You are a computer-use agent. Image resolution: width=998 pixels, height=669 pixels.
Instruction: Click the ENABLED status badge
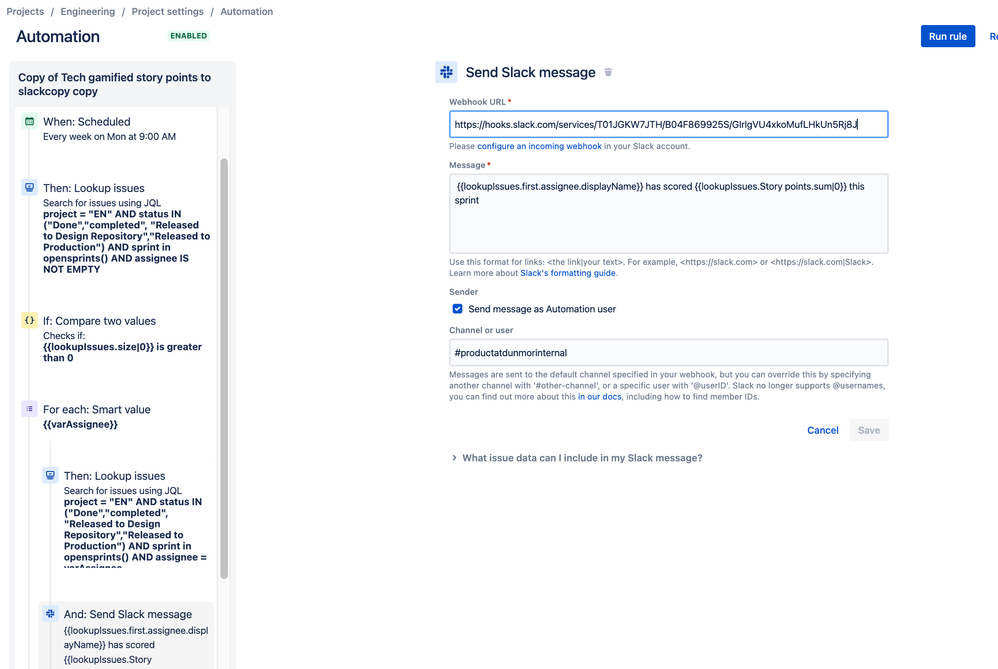pos(188,36)
